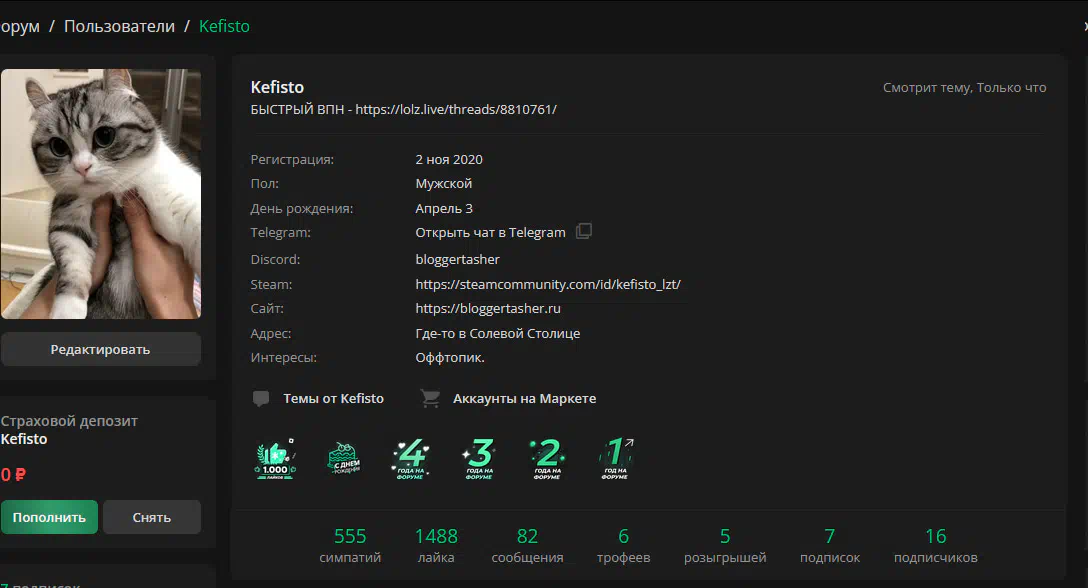View the 1488 лайка counter
Image resolution: width=1088 pixels, height=588 pixels.
click(x=436, y=546)
